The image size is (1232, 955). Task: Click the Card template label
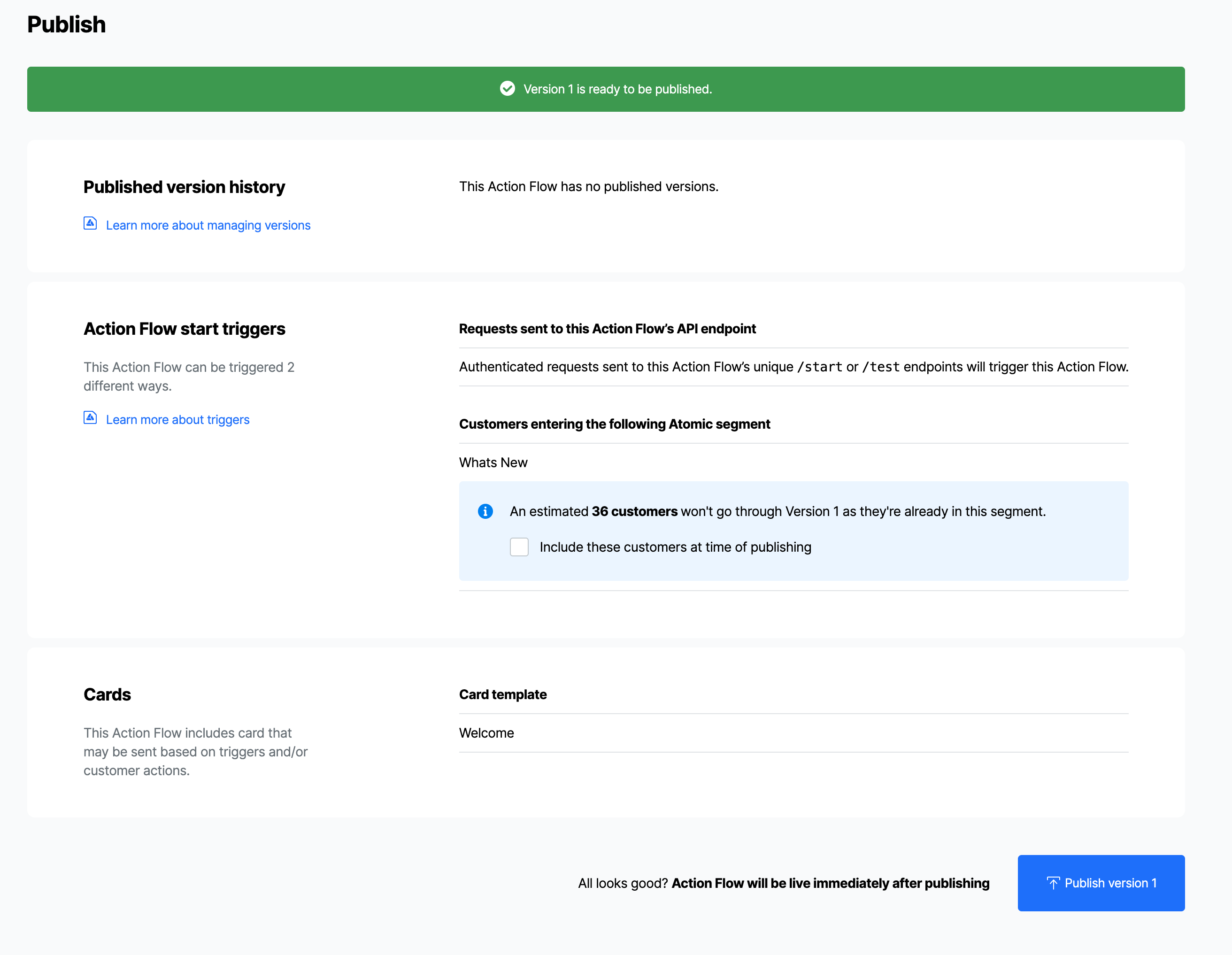[503, 694]
